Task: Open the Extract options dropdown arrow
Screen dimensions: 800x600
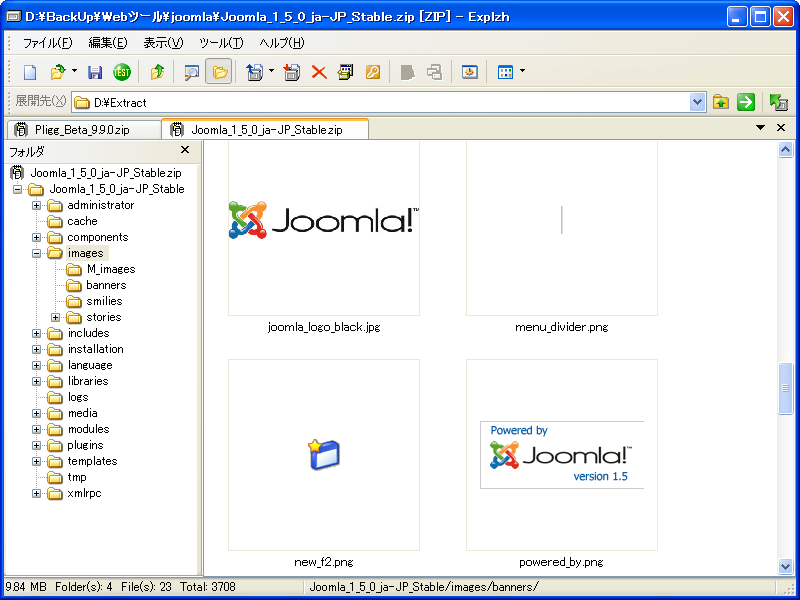Action: [271, 71]
